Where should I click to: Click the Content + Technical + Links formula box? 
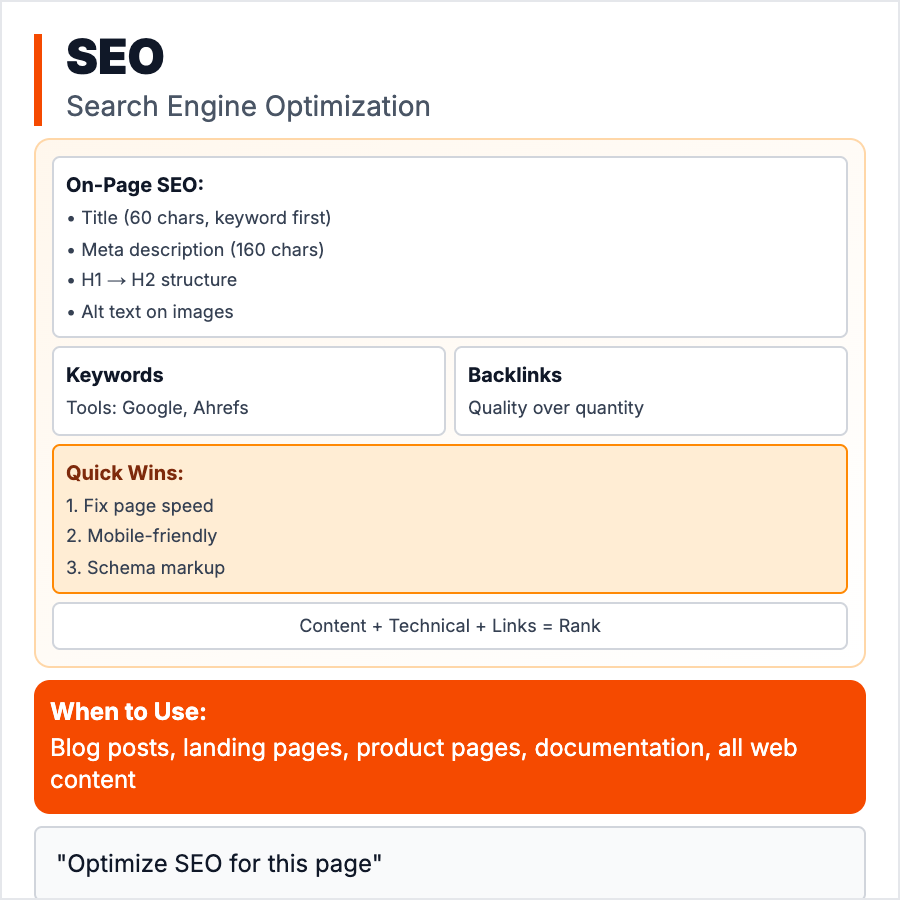450,626
